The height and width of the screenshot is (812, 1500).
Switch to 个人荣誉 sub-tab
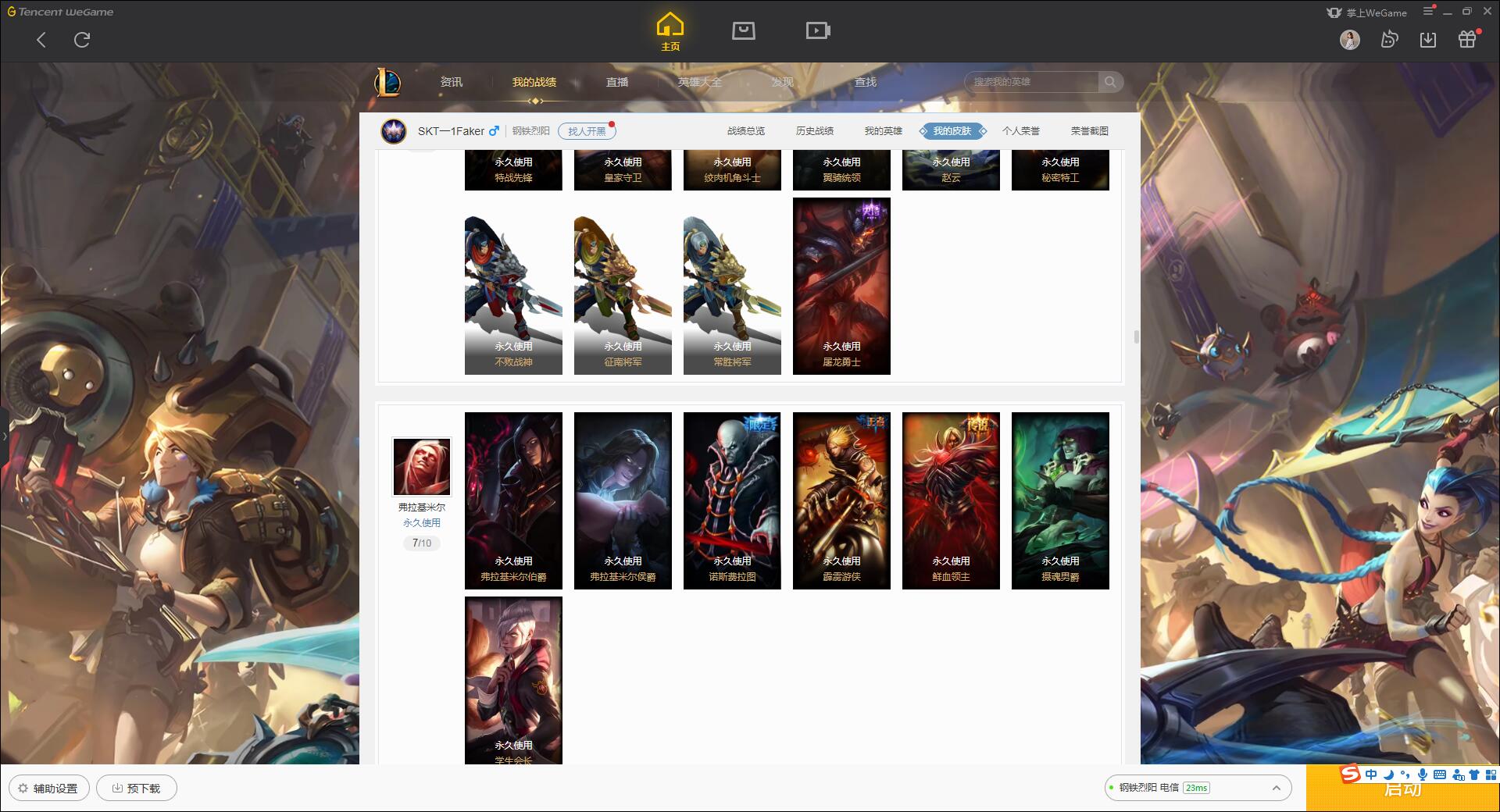coord(1021,131)
